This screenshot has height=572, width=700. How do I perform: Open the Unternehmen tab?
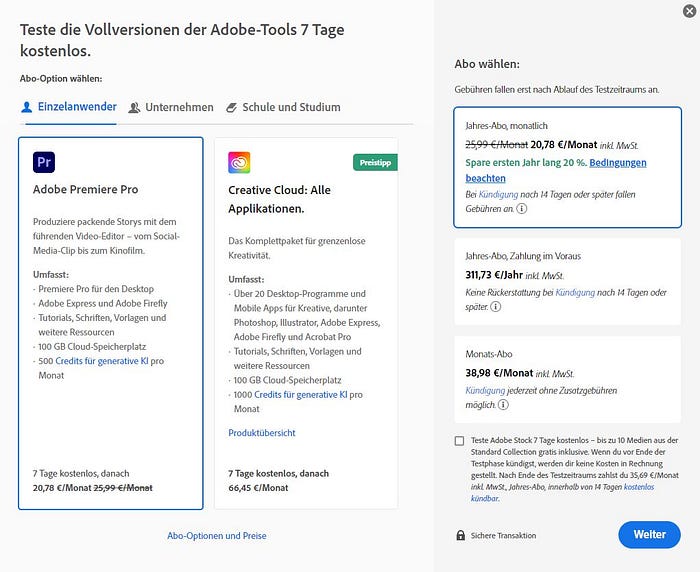point(171,107)
